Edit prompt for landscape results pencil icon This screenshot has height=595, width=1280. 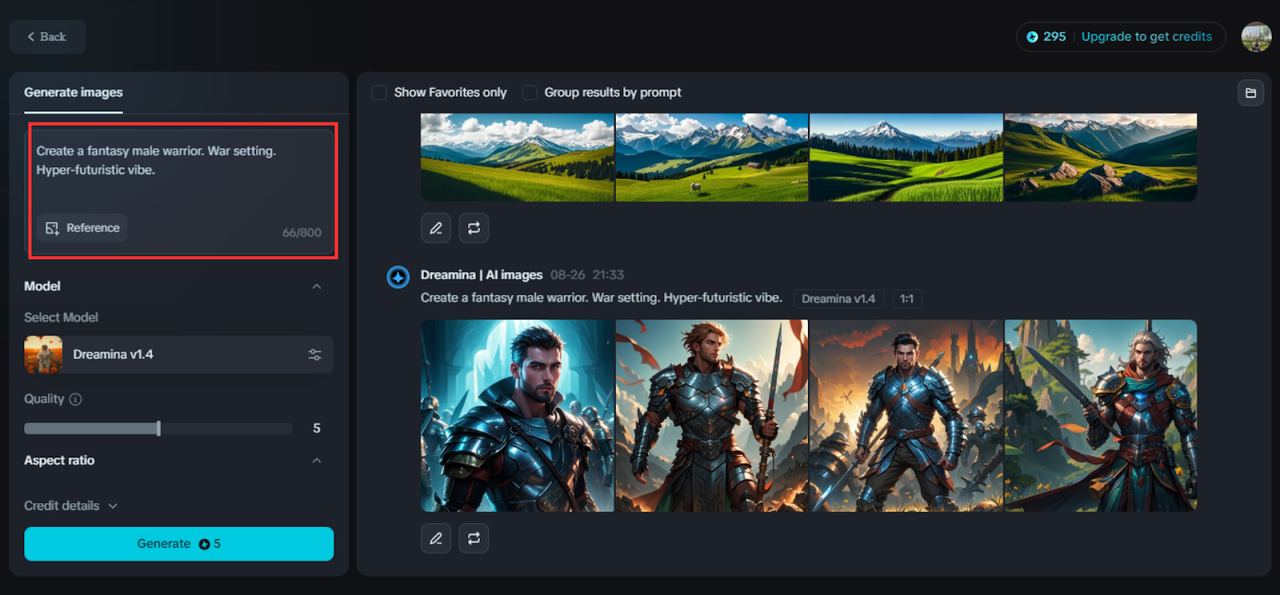tap(436, 228)
